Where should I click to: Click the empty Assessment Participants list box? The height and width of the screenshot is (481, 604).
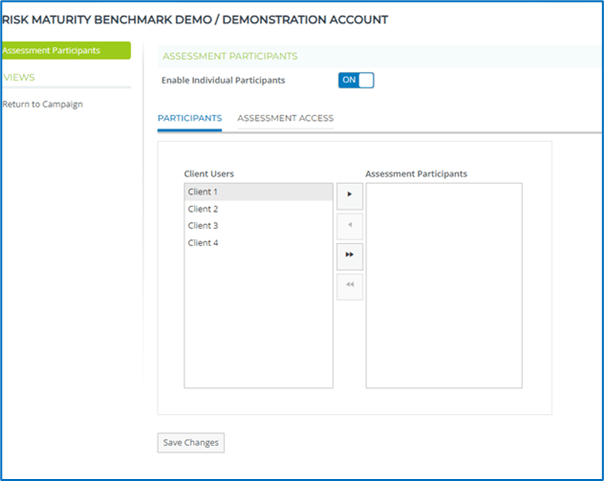tap(444, 285)
